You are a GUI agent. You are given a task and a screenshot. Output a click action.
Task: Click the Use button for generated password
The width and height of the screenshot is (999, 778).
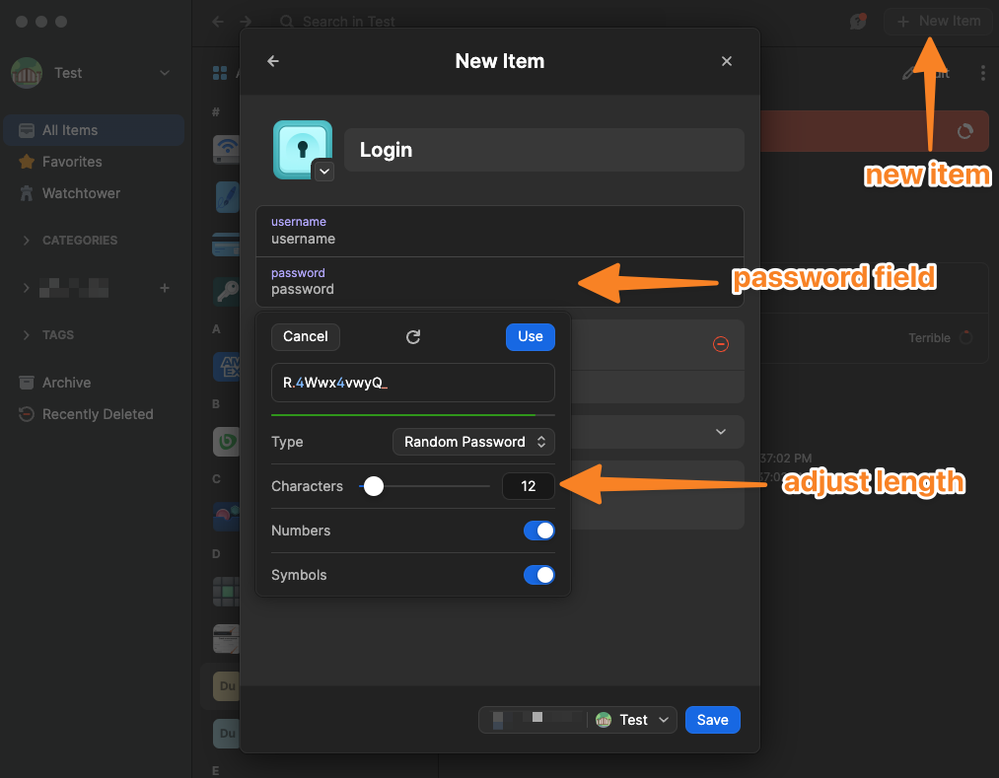(530, 337)
